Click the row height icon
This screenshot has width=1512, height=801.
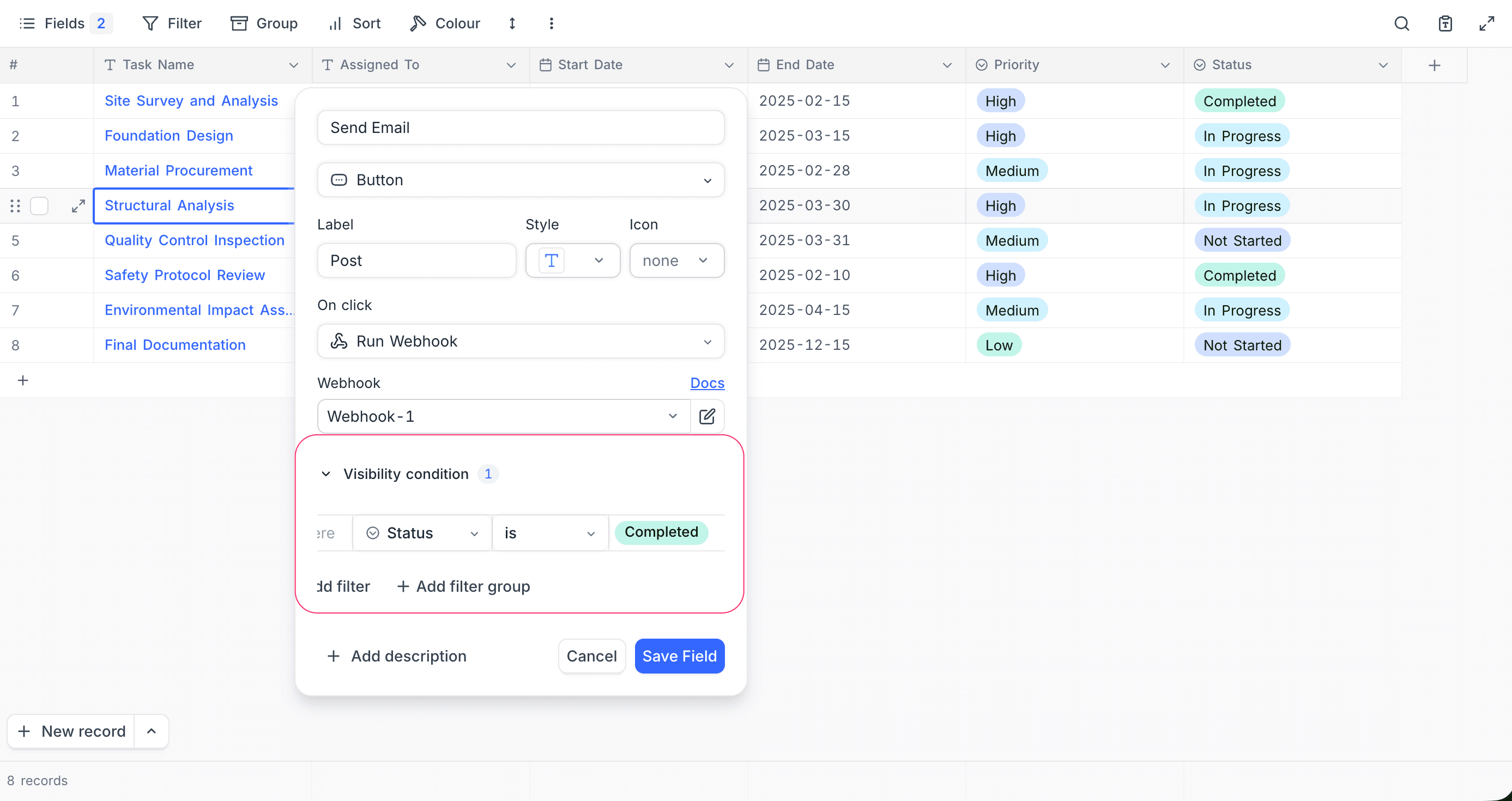(512, 23)
